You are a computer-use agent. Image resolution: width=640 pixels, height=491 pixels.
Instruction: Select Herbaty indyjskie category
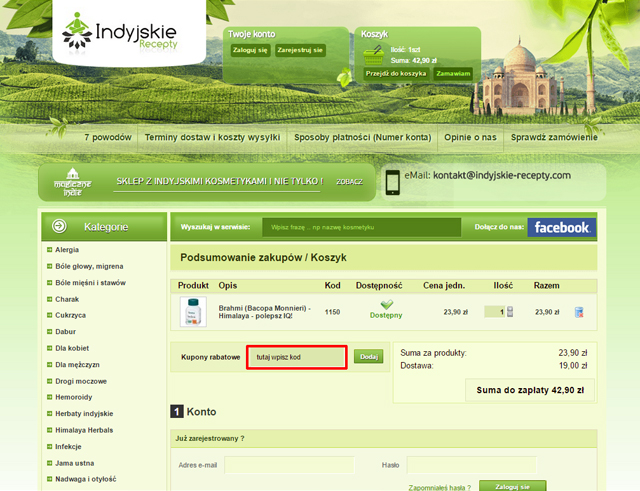coord(84,413)
